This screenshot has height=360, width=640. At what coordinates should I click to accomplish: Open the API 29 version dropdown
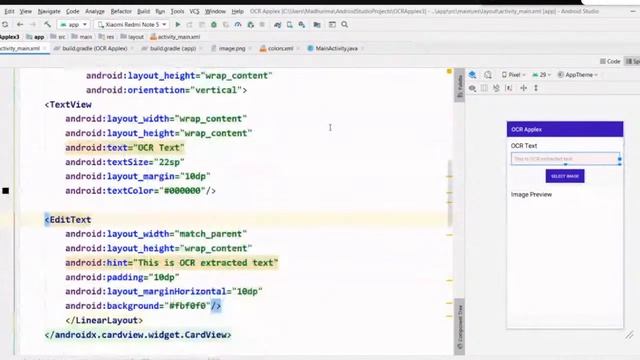542,75
